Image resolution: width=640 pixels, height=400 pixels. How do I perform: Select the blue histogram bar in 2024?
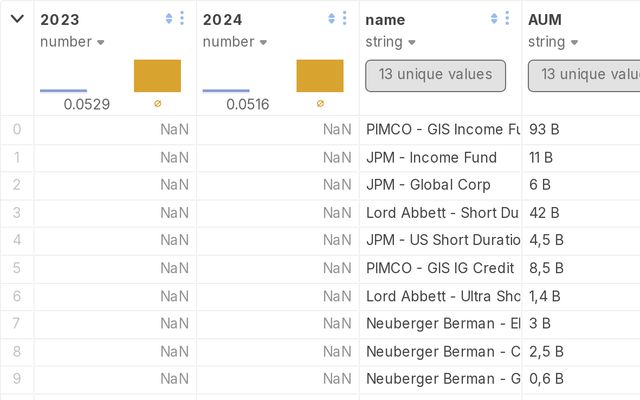[226, 91]
